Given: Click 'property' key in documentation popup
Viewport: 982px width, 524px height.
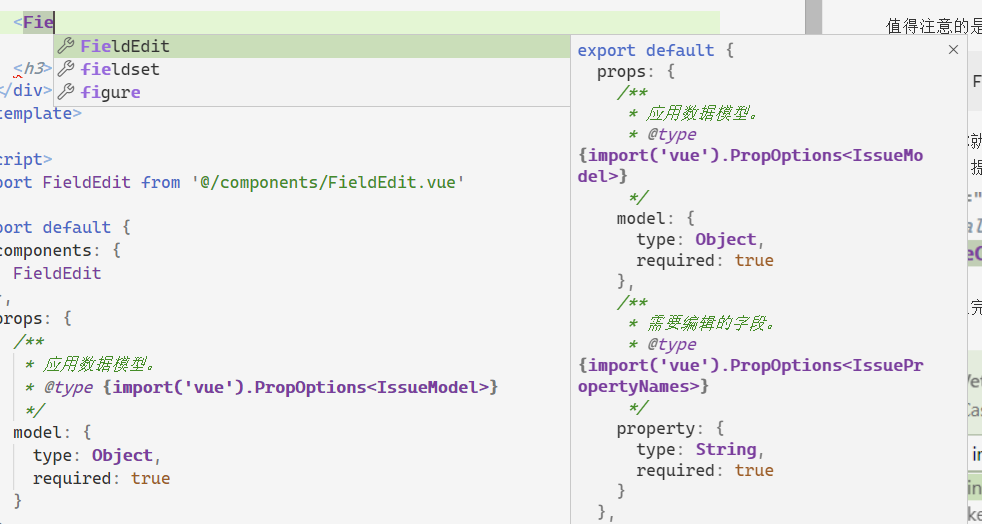Looking at the screenshot, I should [x=656, y=428].
